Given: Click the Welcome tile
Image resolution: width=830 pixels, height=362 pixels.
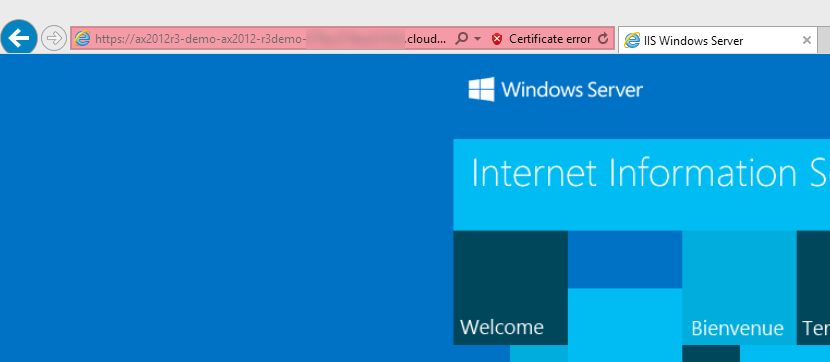Looking at the screenshot, I should pos(510,287).
